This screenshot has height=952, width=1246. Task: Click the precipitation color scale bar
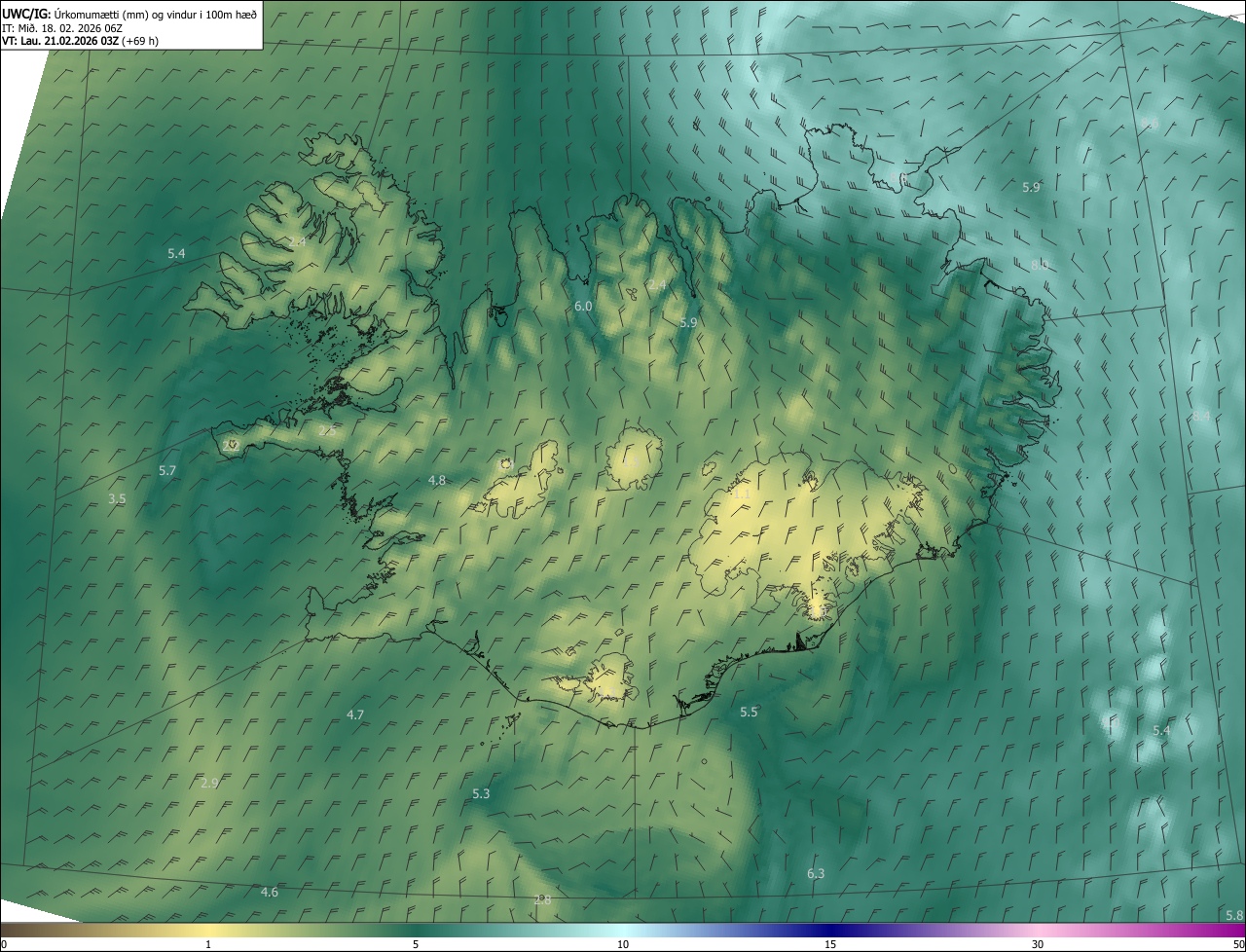click(x=623, y=931)
